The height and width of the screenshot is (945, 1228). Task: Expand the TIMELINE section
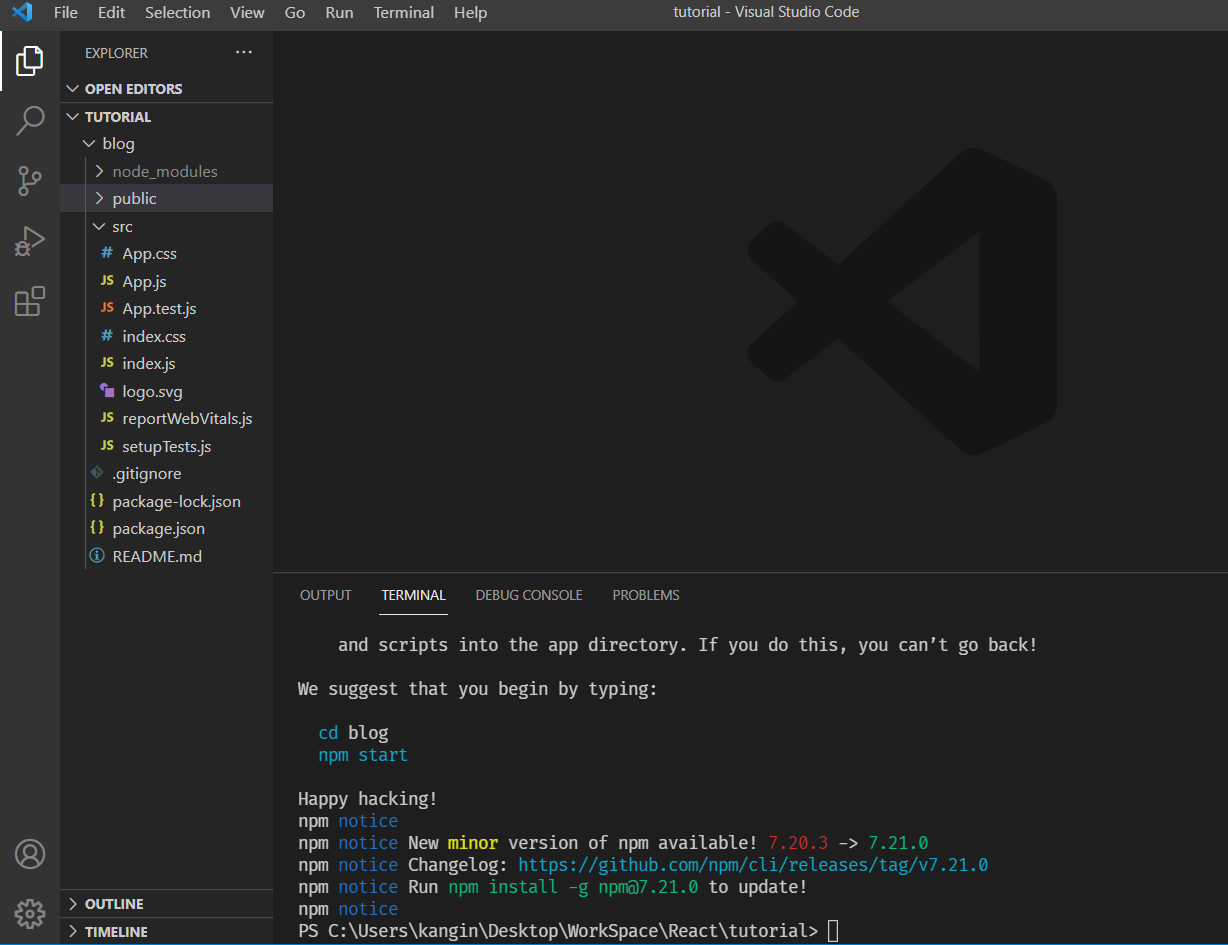166,931
